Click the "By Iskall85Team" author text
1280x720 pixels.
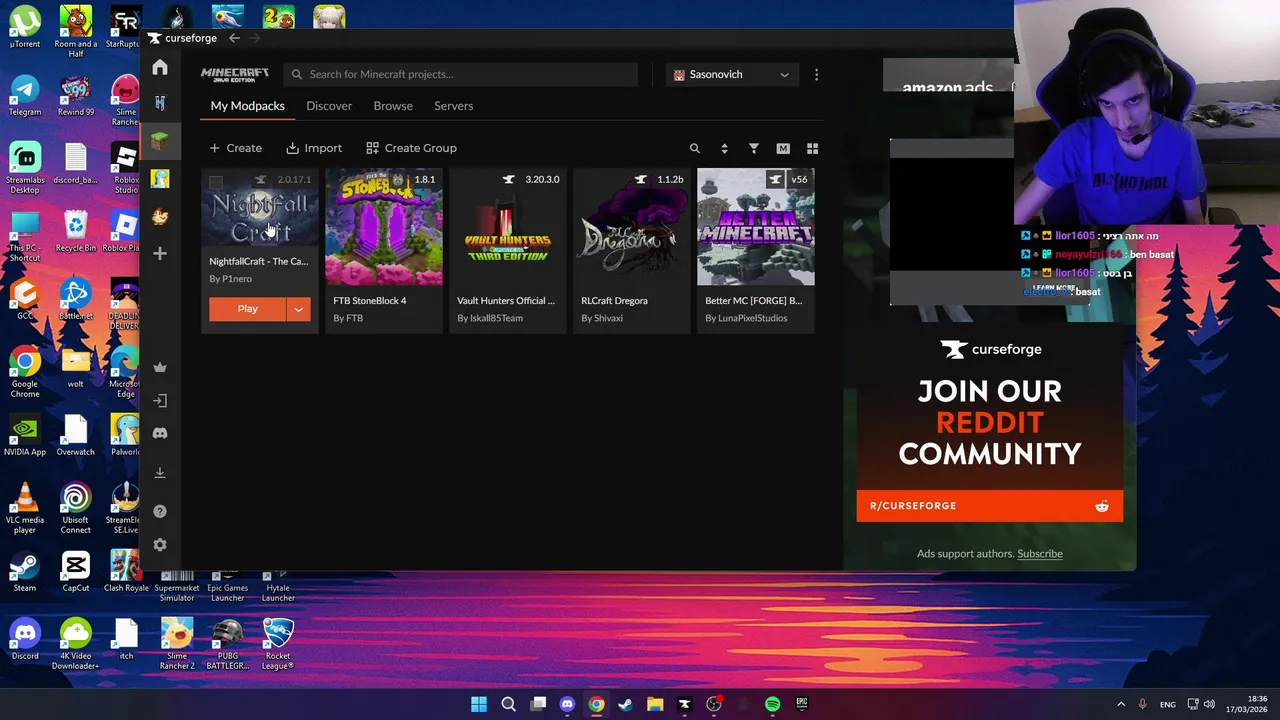pos(490,318)
